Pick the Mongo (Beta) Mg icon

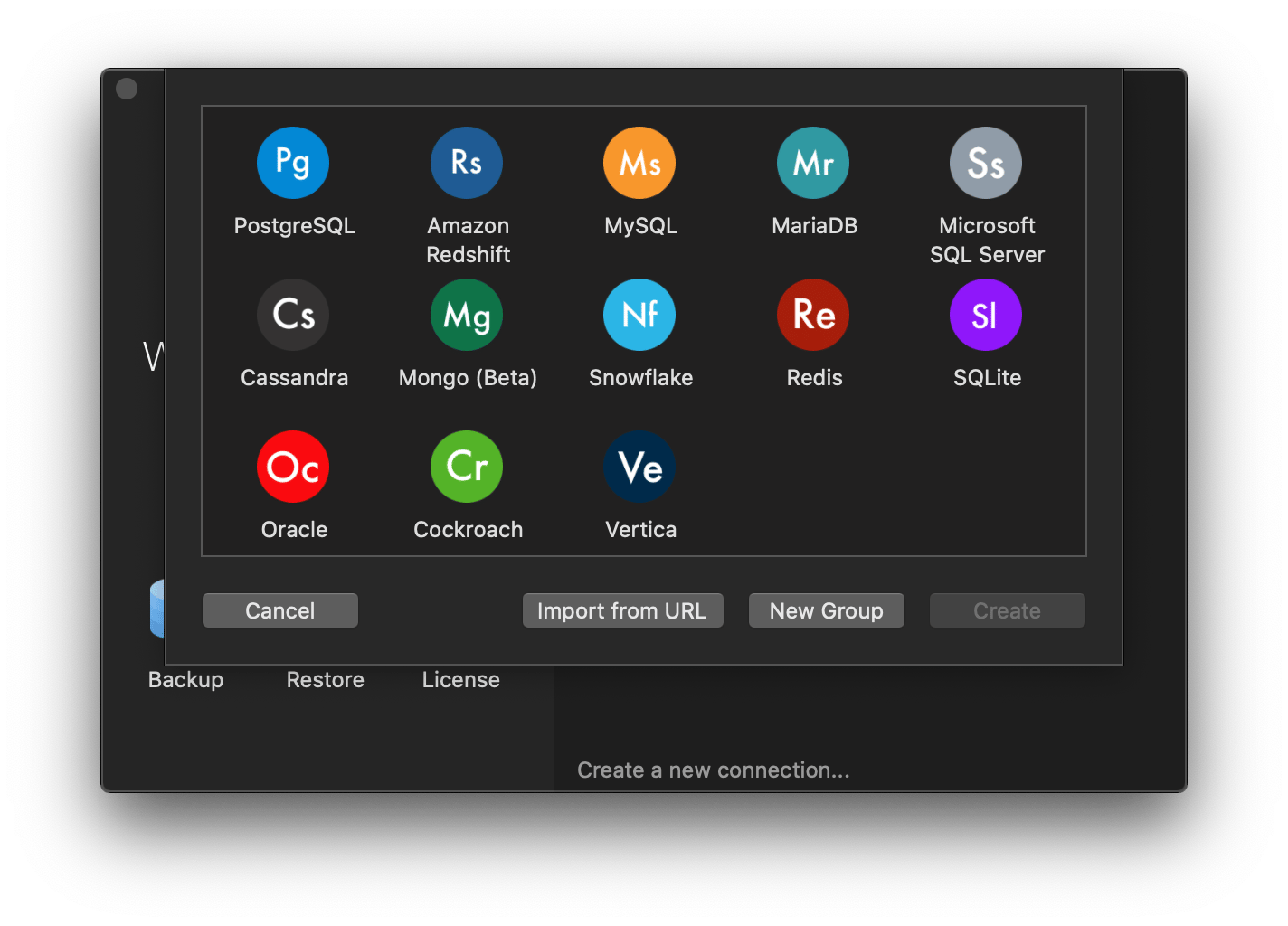pyautogui.click(x=467, y=315)
